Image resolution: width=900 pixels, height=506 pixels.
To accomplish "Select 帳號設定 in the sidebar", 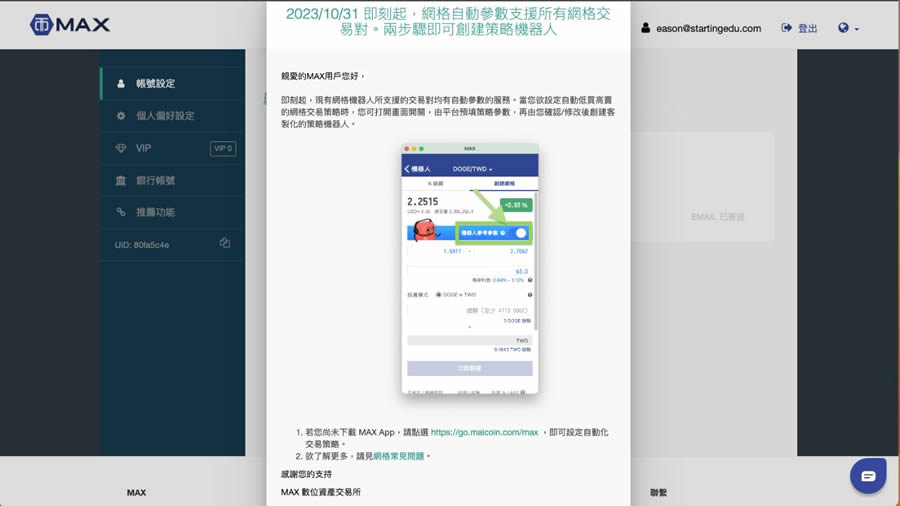I will [x=155, y=84].
